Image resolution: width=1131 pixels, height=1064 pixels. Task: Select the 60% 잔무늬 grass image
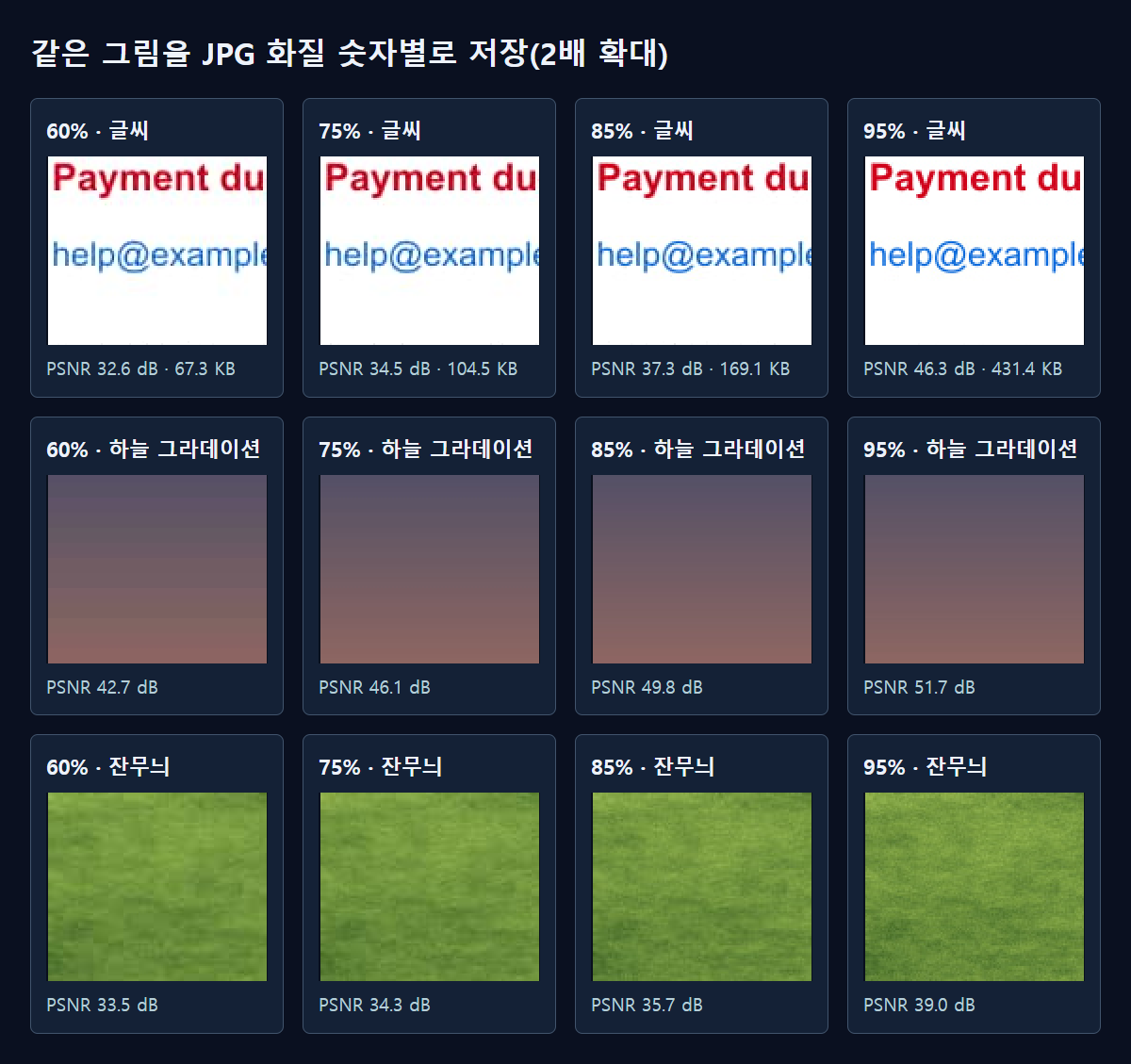[157, 887]
